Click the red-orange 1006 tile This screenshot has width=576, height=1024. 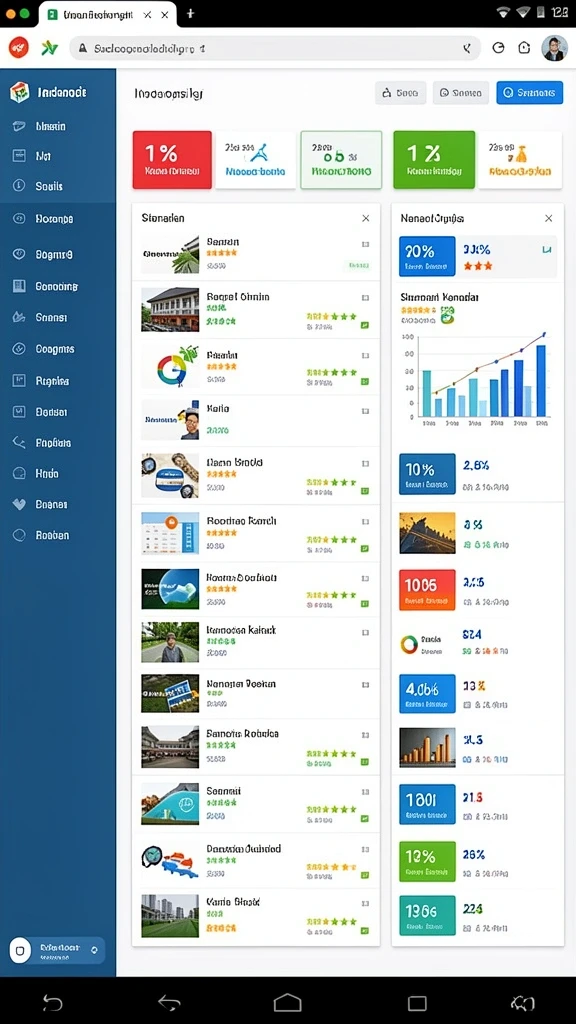tap(427, 590)
